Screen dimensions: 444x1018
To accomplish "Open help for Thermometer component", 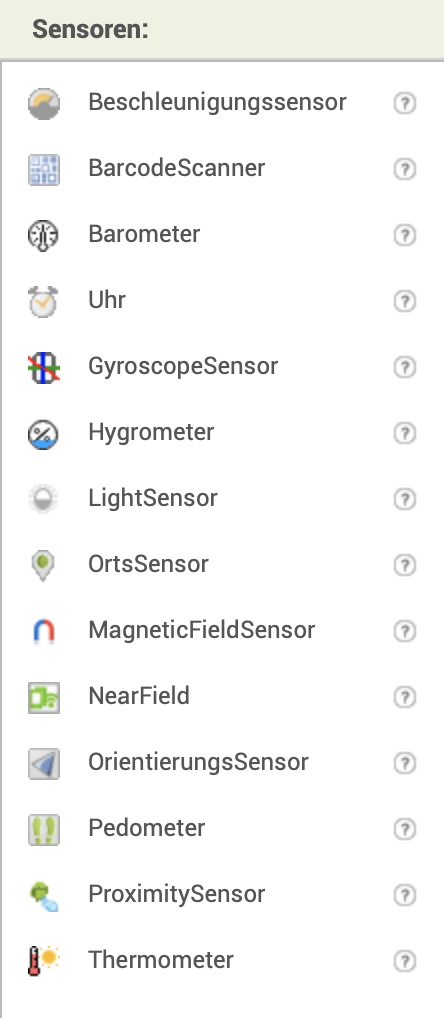I will pos(405,961).
